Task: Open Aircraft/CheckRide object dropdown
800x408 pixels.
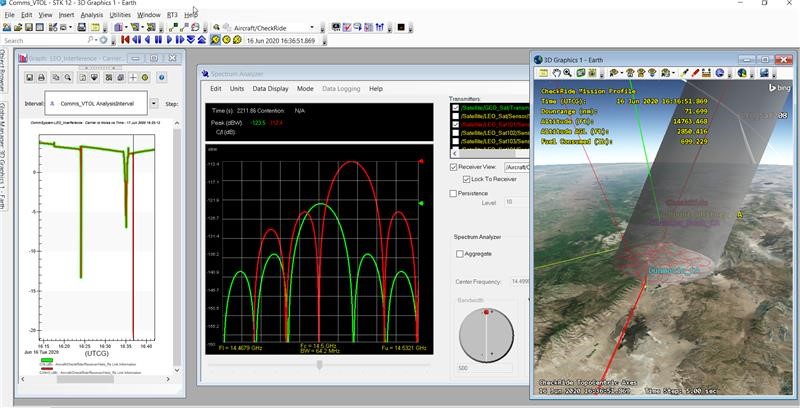Action: (312, 28)
